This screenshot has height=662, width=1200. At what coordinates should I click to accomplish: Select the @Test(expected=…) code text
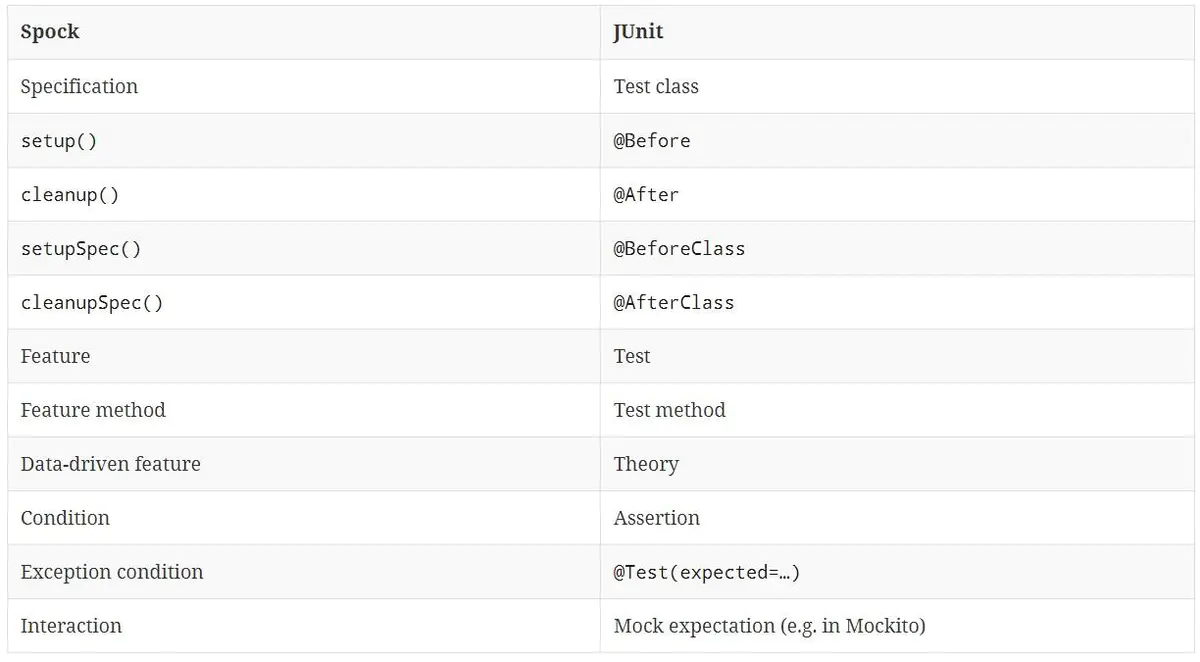click(706, 572)
